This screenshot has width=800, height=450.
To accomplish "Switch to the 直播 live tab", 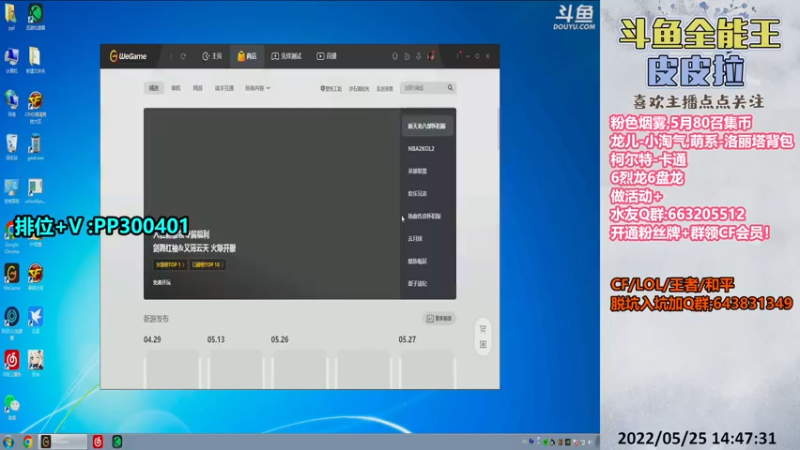I will pos(327,56).
